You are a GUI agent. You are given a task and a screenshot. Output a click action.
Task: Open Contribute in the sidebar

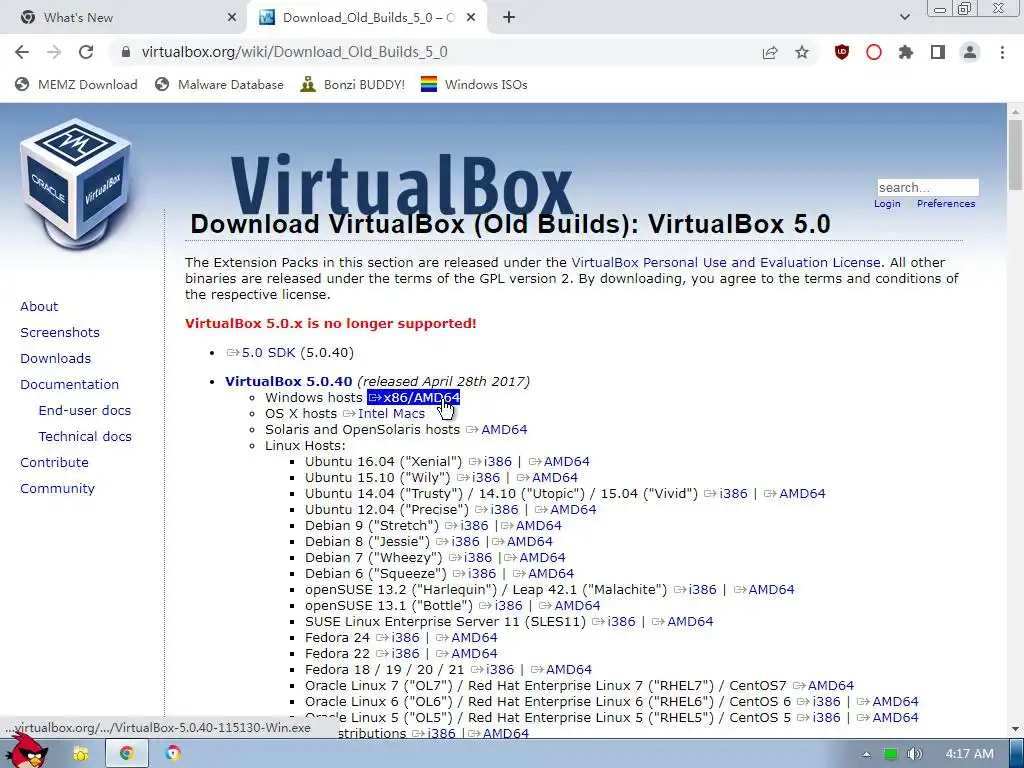click(x=54, y=462)
